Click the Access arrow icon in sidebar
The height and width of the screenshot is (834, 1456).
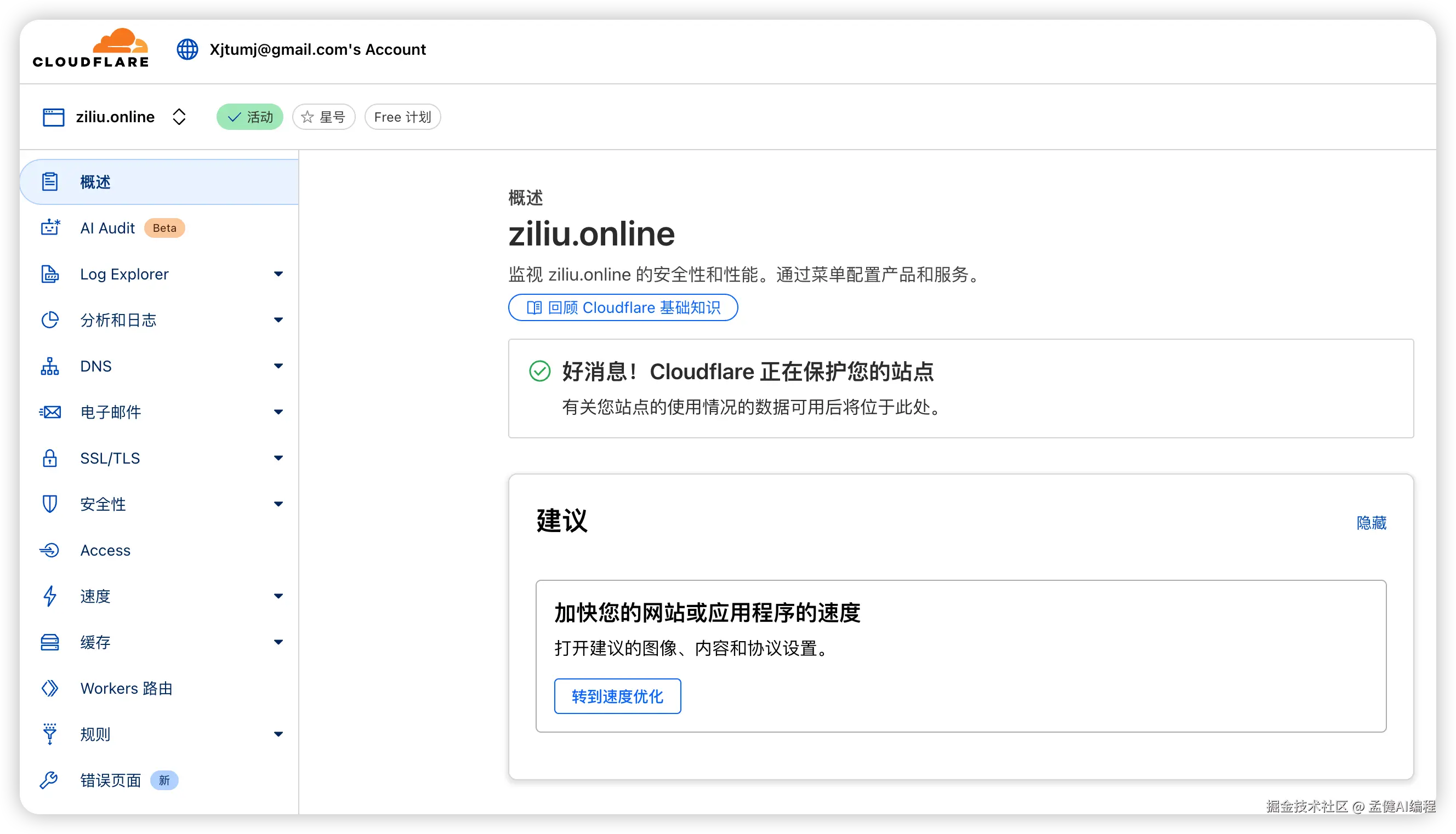pos(50,550)
